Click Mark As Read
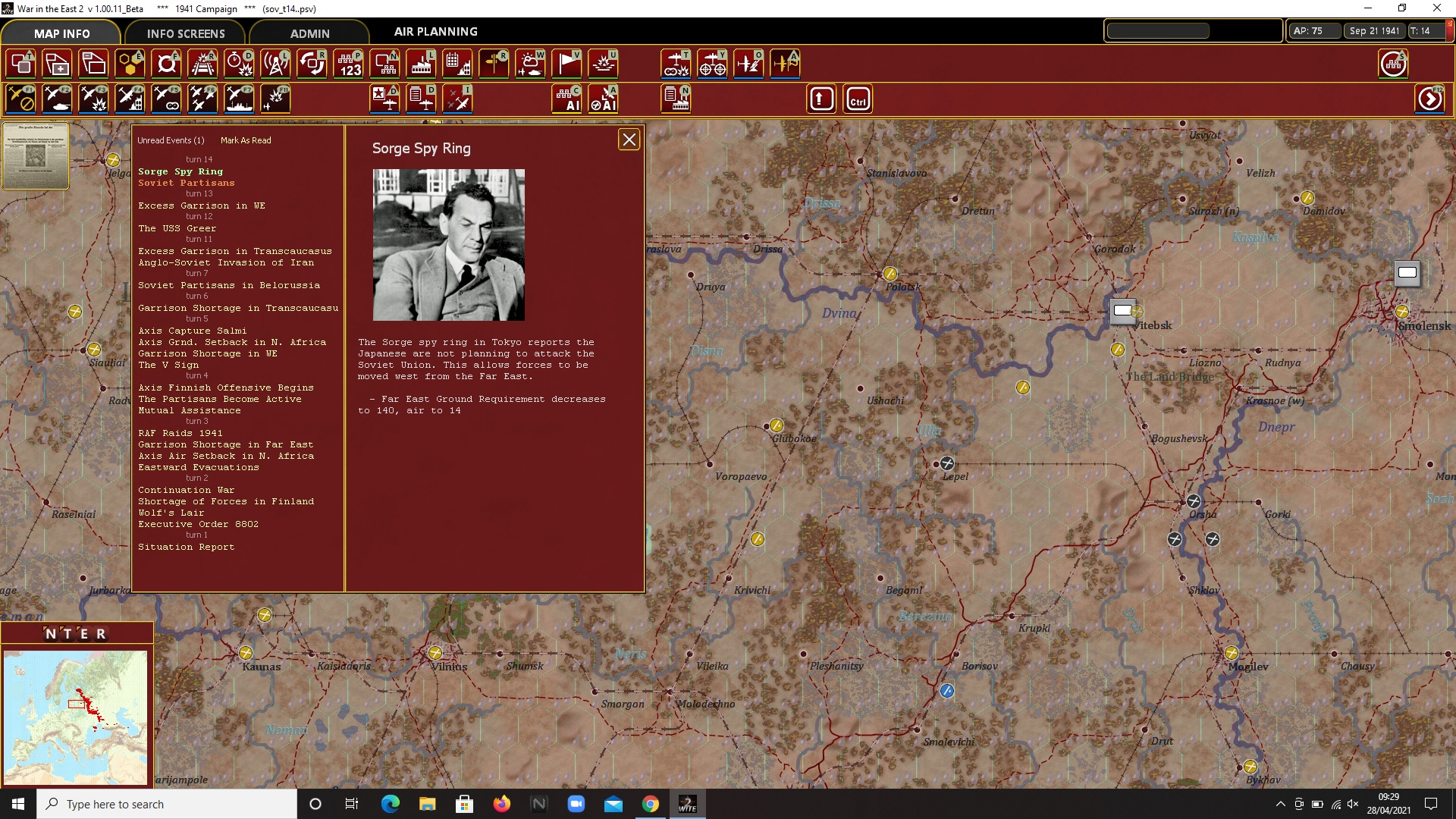1456x819 pixels. 246,140
